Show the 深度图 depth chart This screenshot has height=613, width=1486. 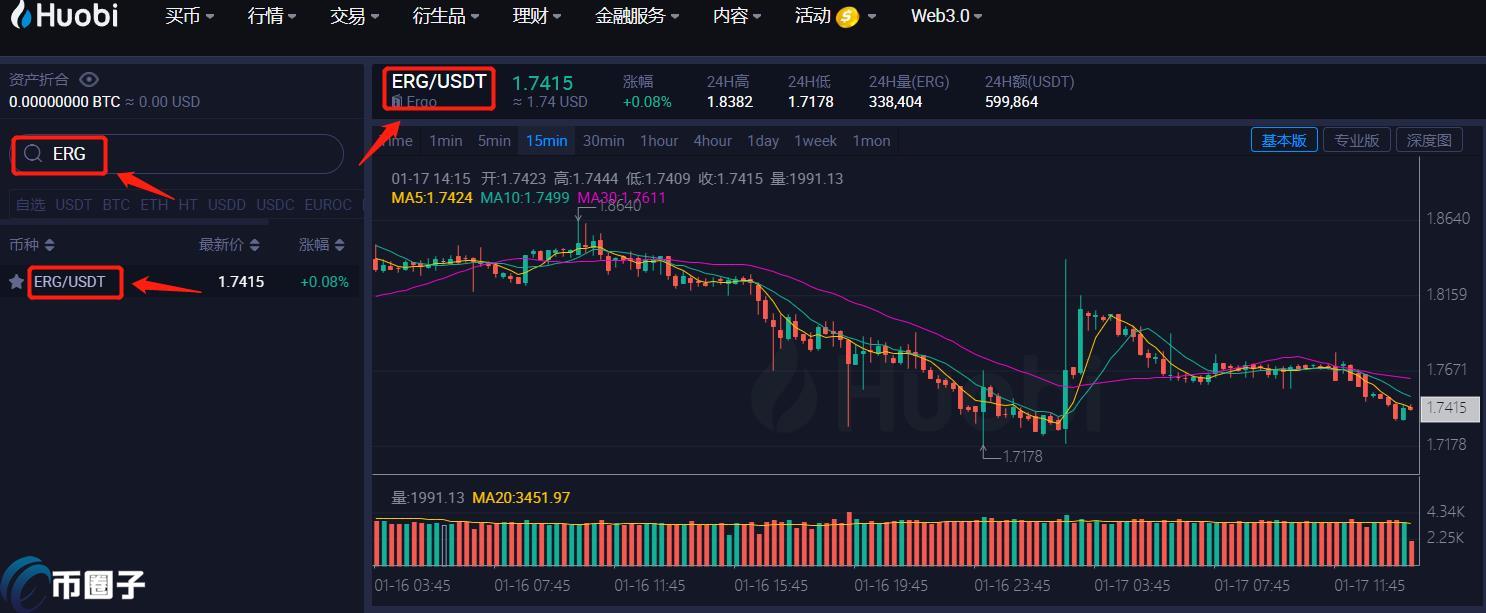point(1428,141)
